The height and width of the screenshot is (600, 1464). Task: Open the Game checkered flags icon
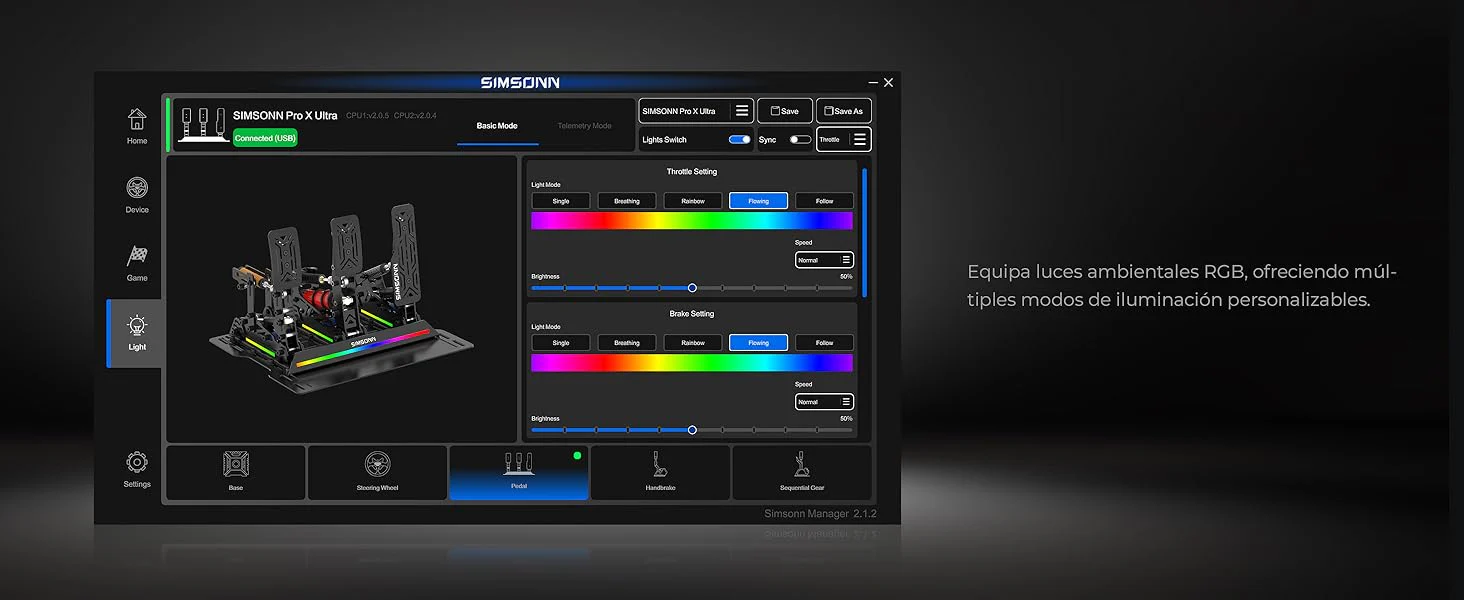click(137, 256)
